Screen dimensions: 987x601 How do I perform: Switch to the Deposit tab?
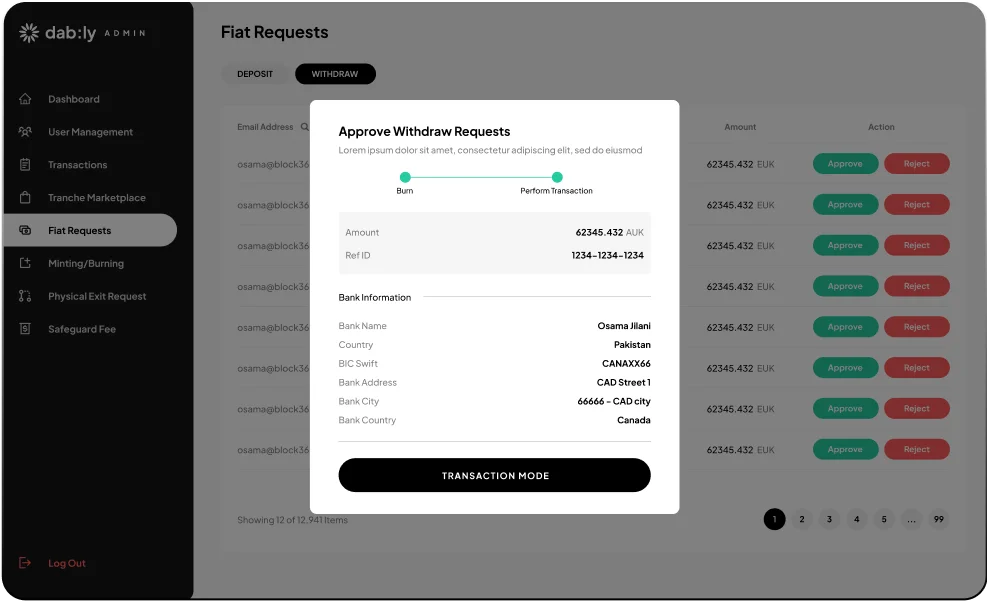255,74
